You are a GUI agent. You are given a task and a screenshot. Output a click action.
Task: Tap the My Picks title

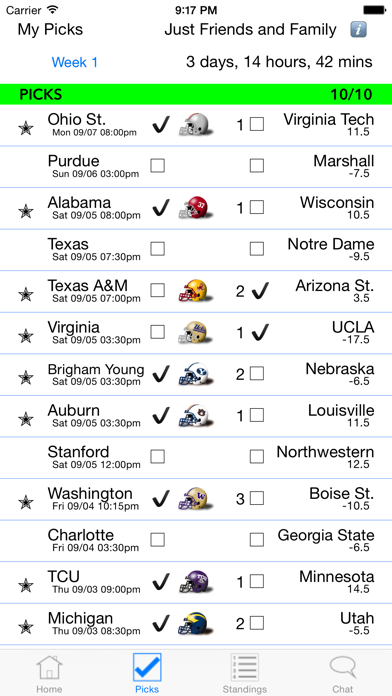pyautogui.click(x=50, y=30)
